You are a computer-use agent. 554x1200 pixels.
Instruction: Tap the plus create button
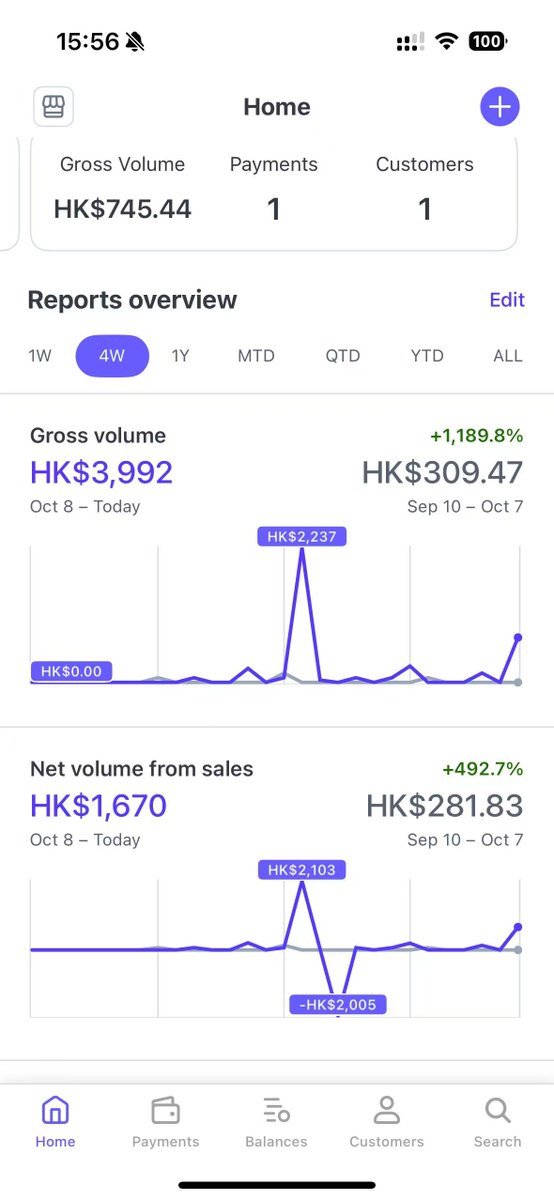pyautogui.click(x=500, y=107)
